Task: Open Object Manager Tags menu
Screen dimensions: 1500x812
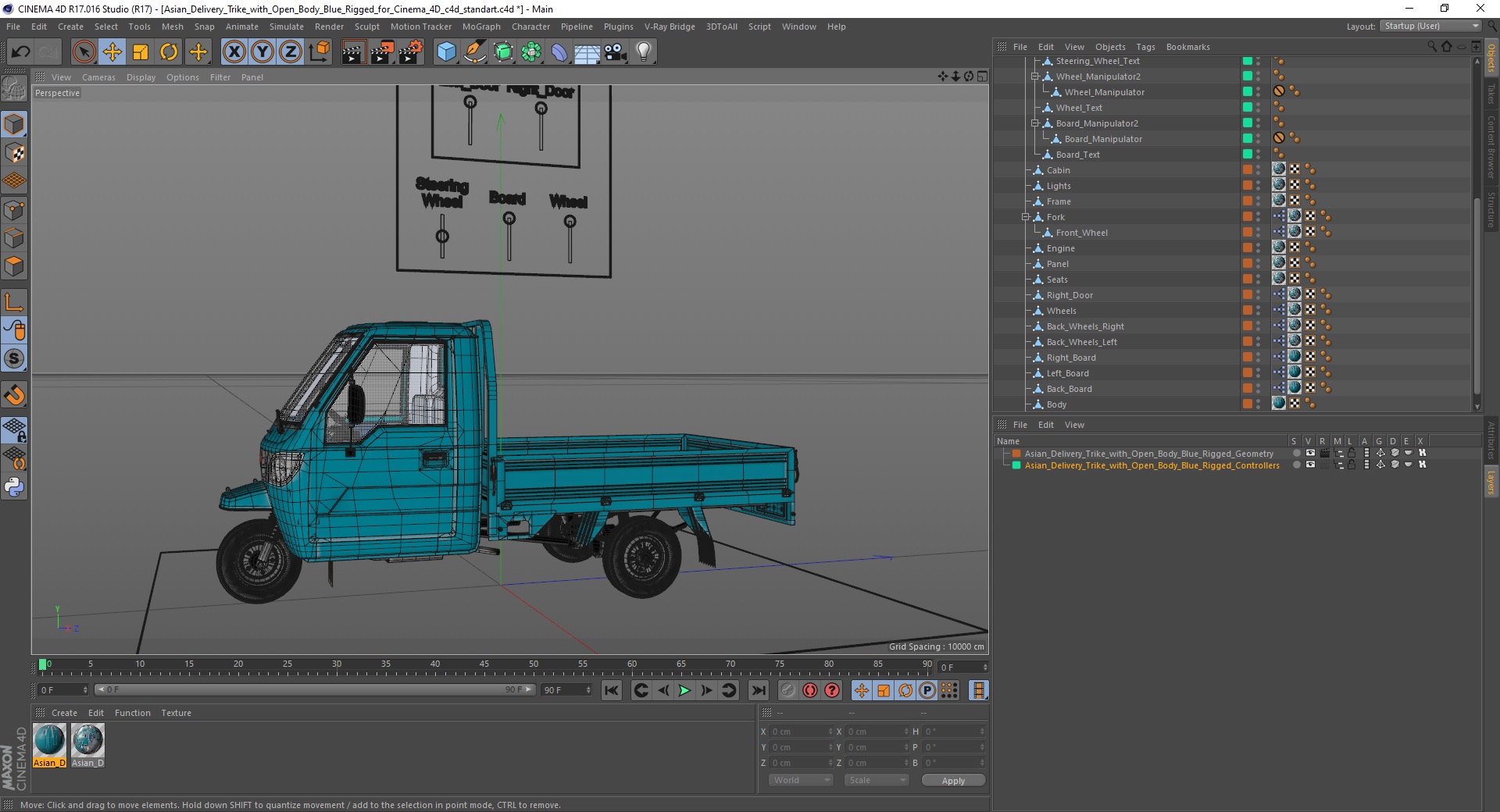Action: tap(1145, 47)
